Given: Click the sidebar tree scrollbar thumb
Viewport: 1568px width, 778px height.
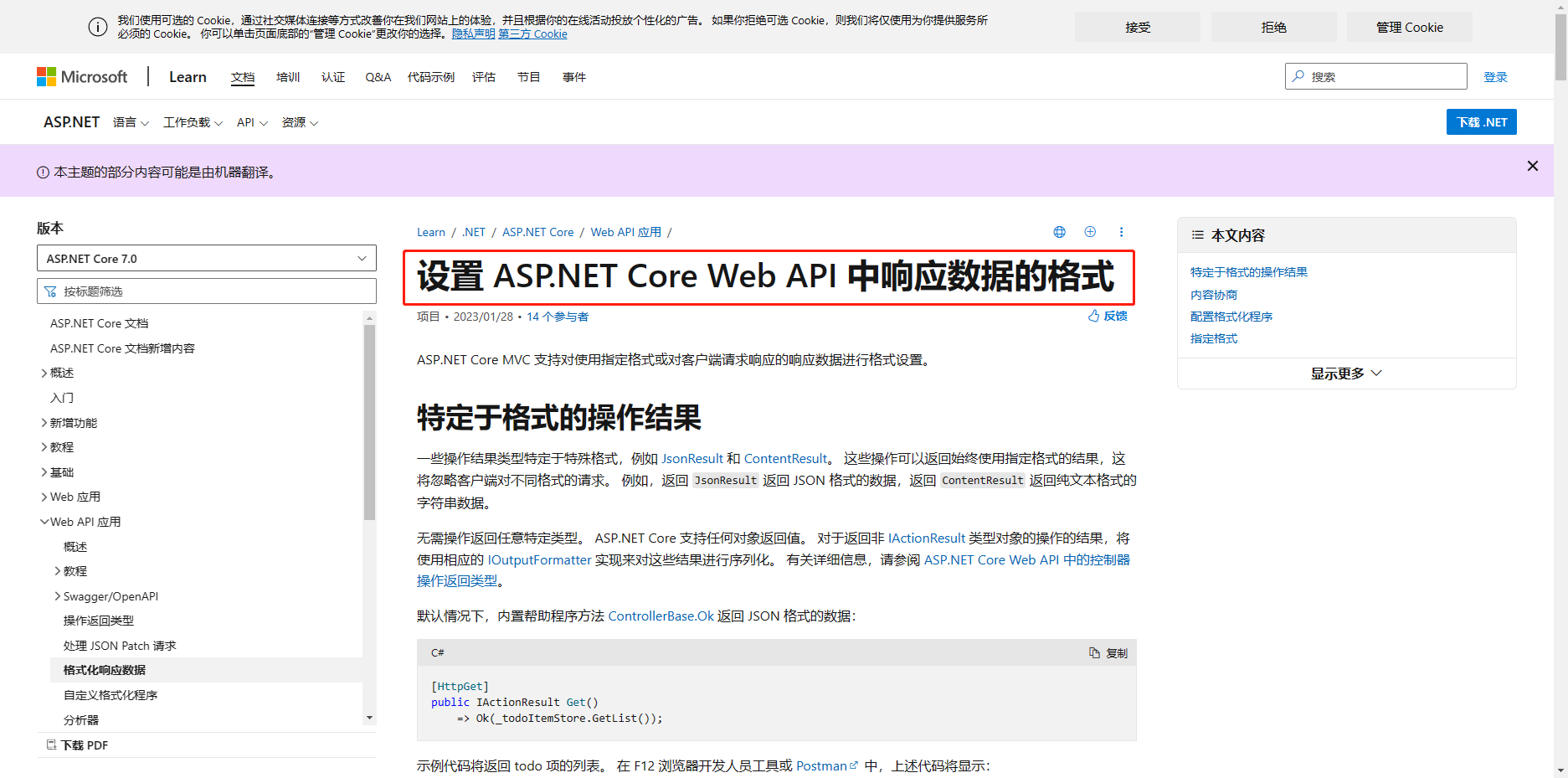Looking at the screenshot, I should coord(369,422).
